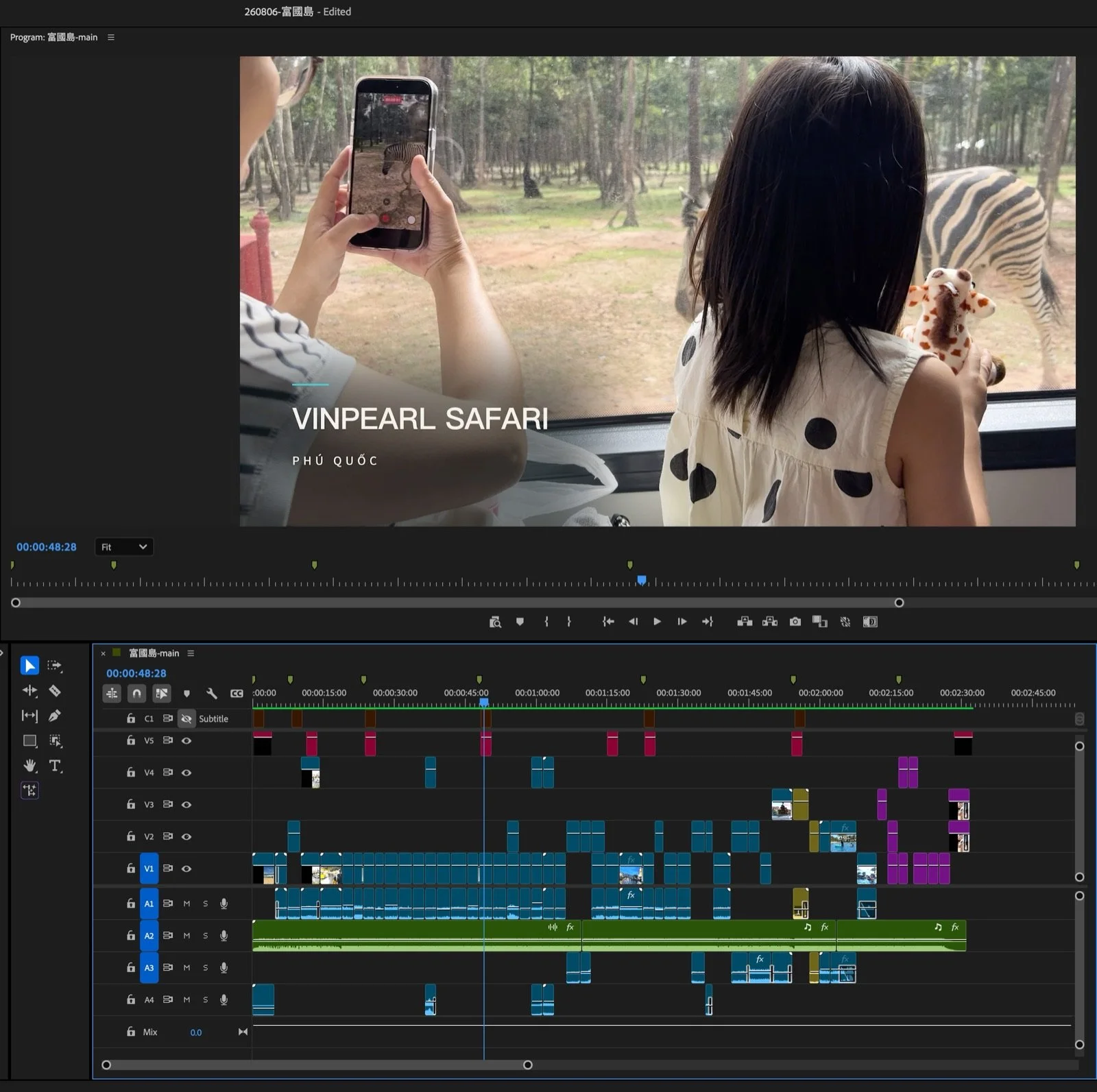Image resolution: width=1097 pixels, height=1092 pixels.
Task: Select the Pen tool
Action: pyautogui.click(x=55, y=716)
